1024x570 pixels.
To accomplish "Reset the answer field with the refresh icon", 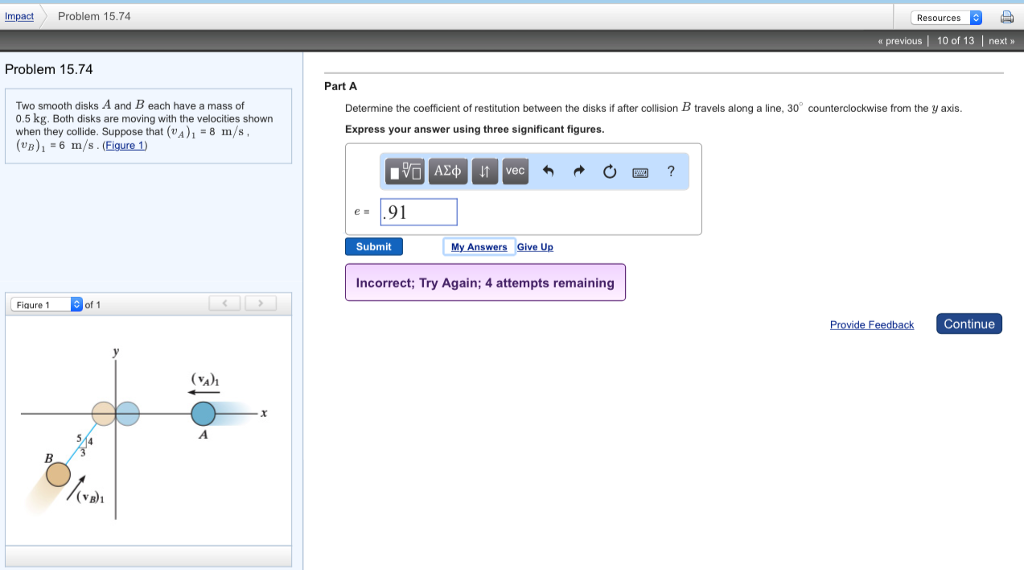I will point(610,172).
